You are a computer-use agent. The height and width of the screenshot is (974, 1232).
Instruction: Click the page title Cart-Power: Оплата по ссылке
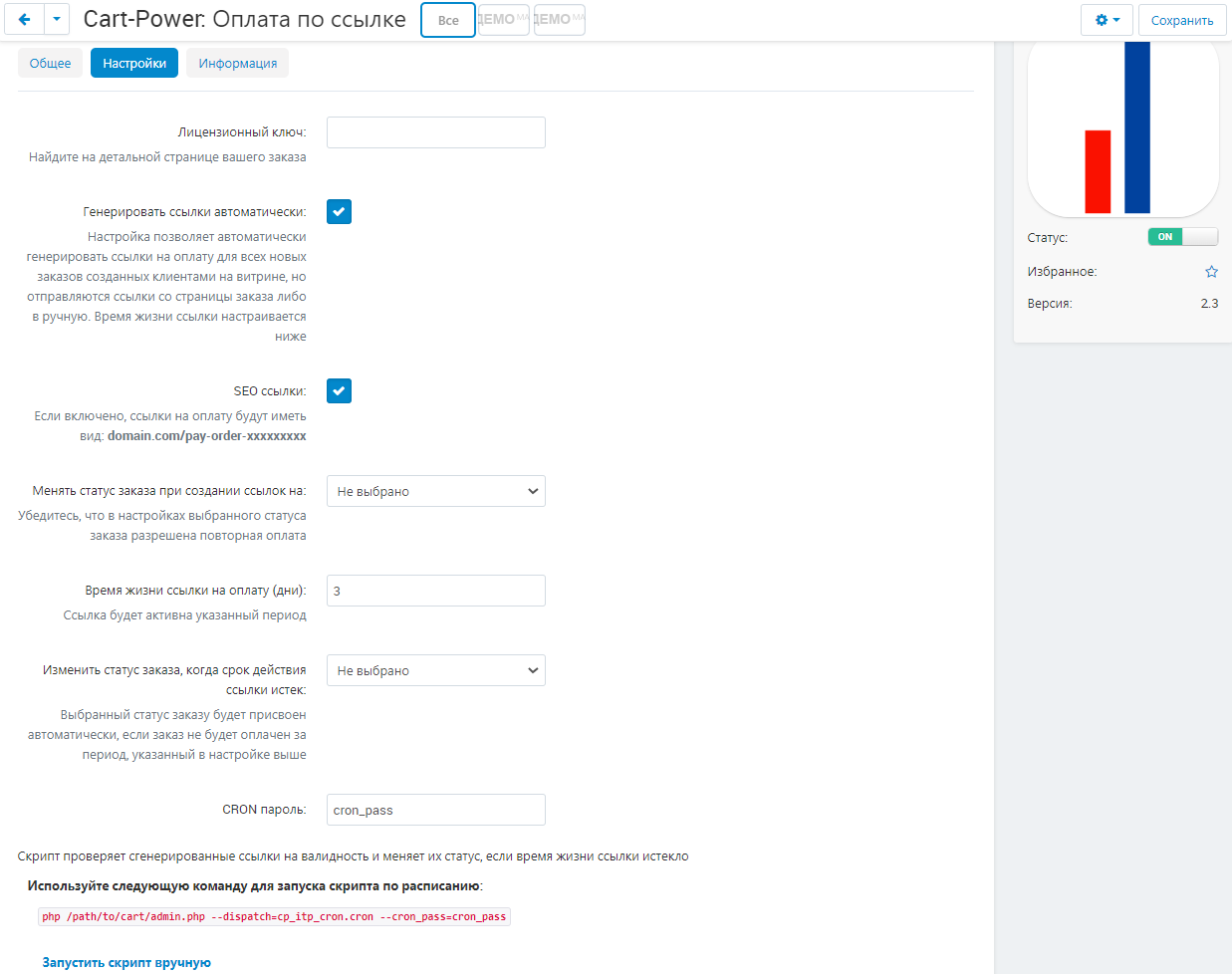coord(245,19)
